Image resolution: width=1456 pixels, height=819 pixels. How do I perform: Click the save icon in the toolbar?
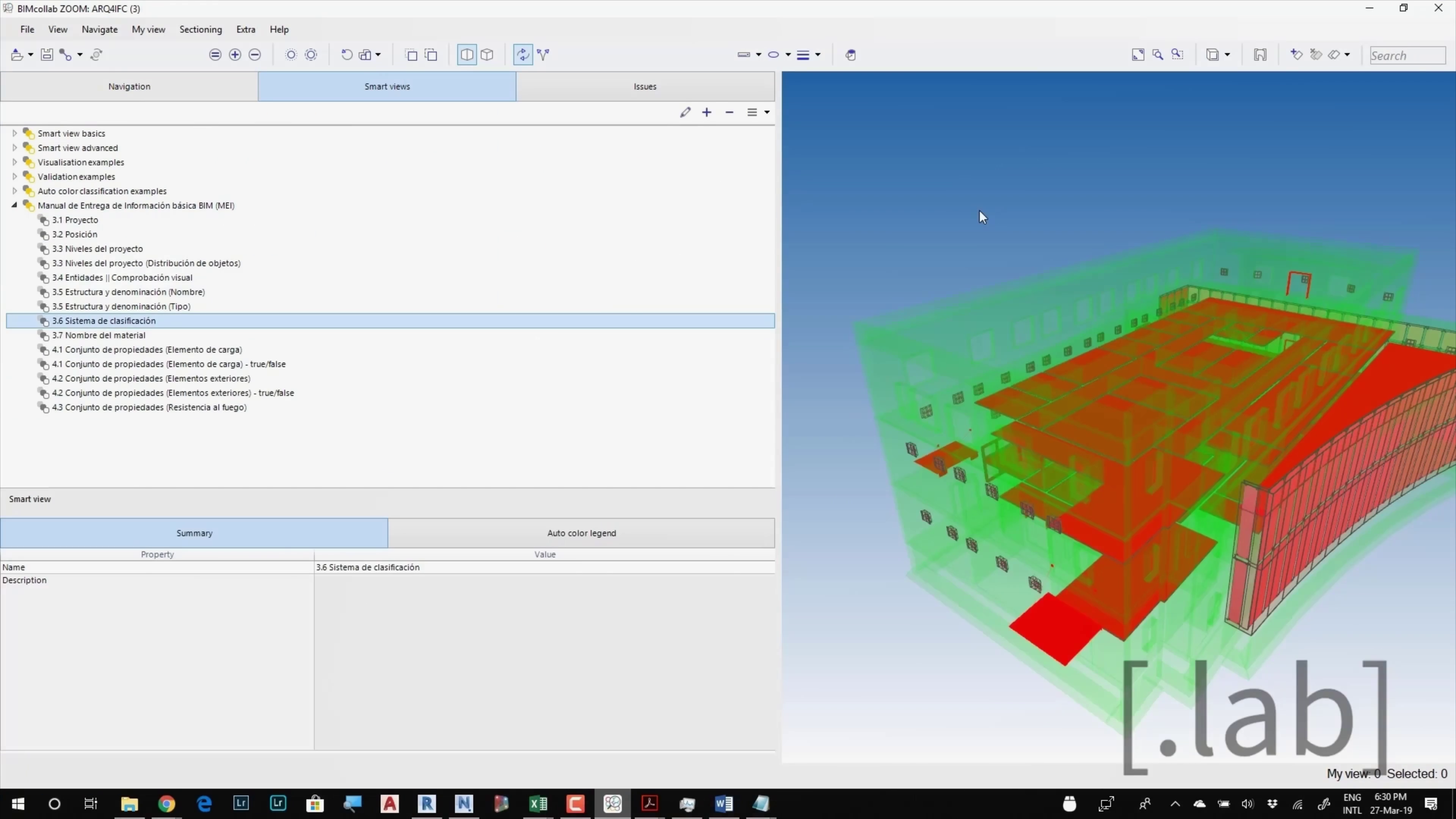[47, 55]
